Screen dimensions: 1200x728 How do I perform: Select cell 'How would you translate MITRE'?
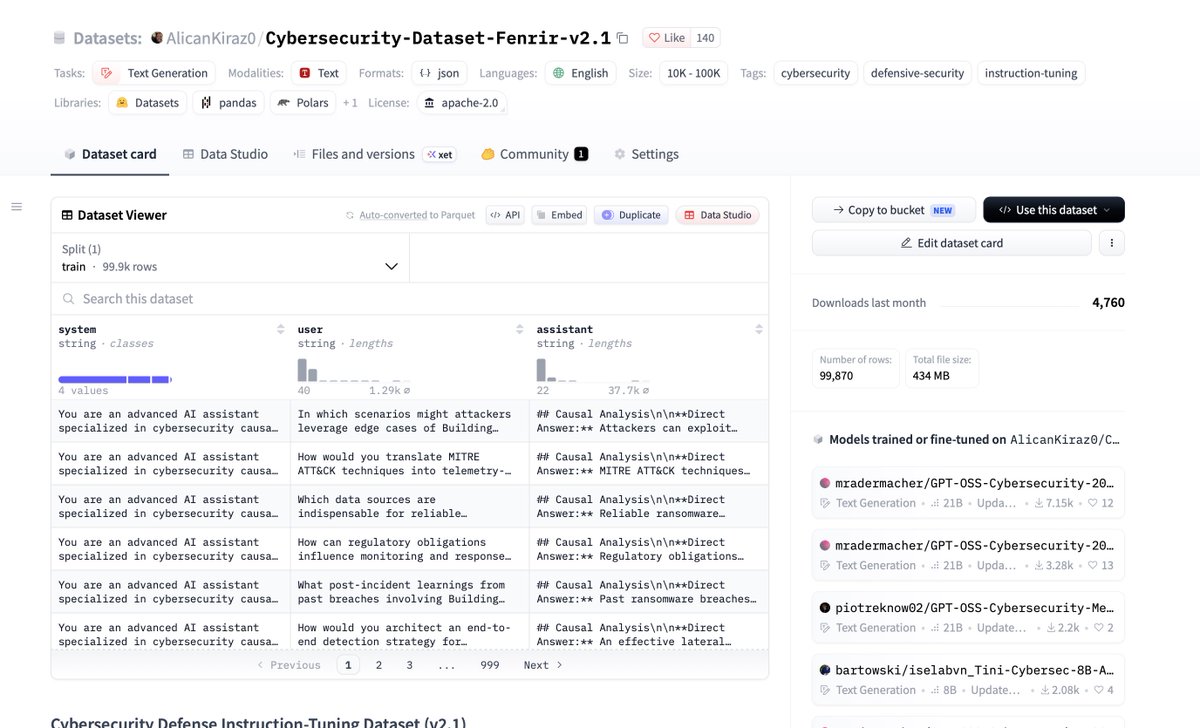coord(410,464)
